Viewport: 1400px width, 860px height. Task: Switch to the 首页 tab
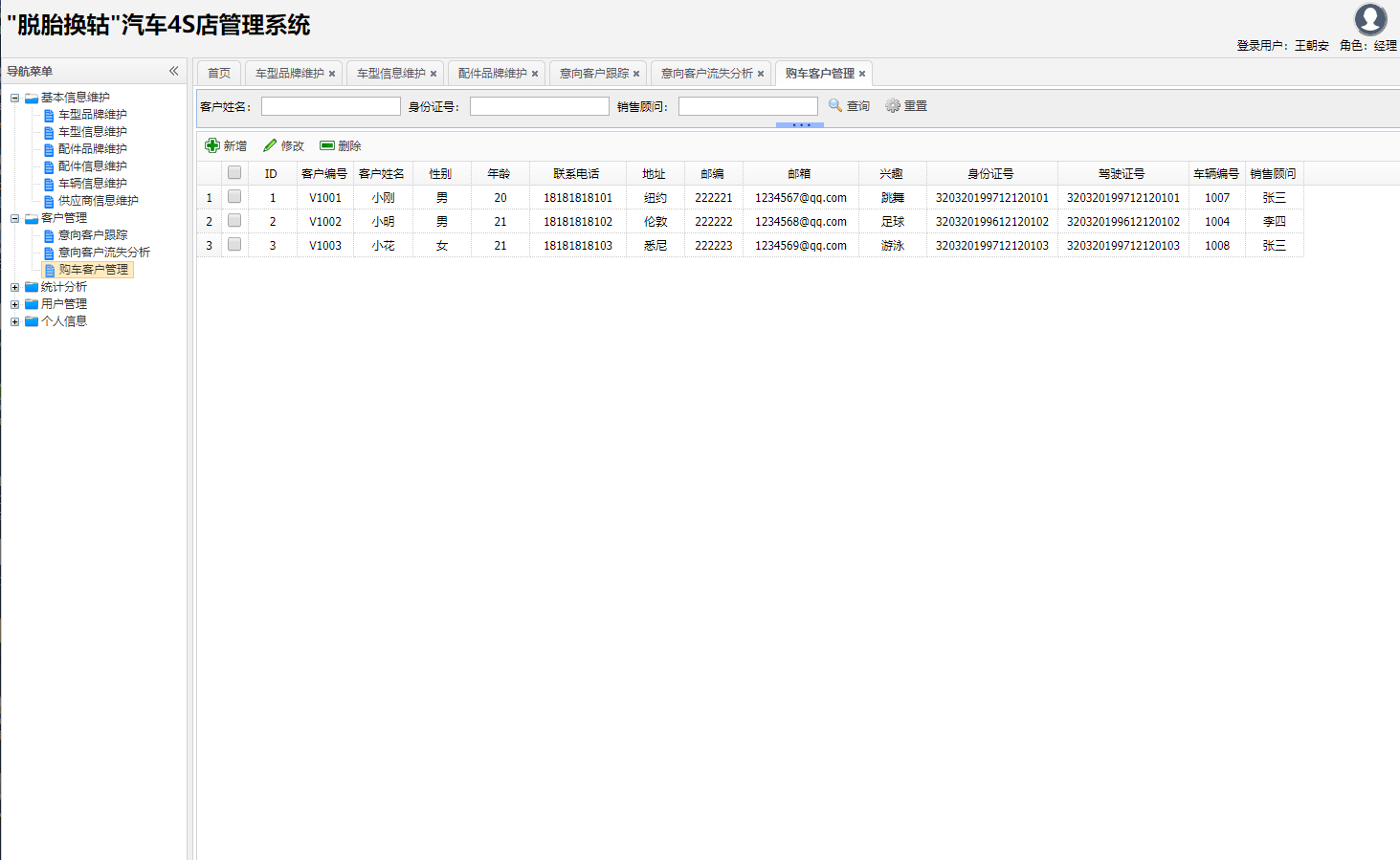pyautogui.click(x=219, y=74)
